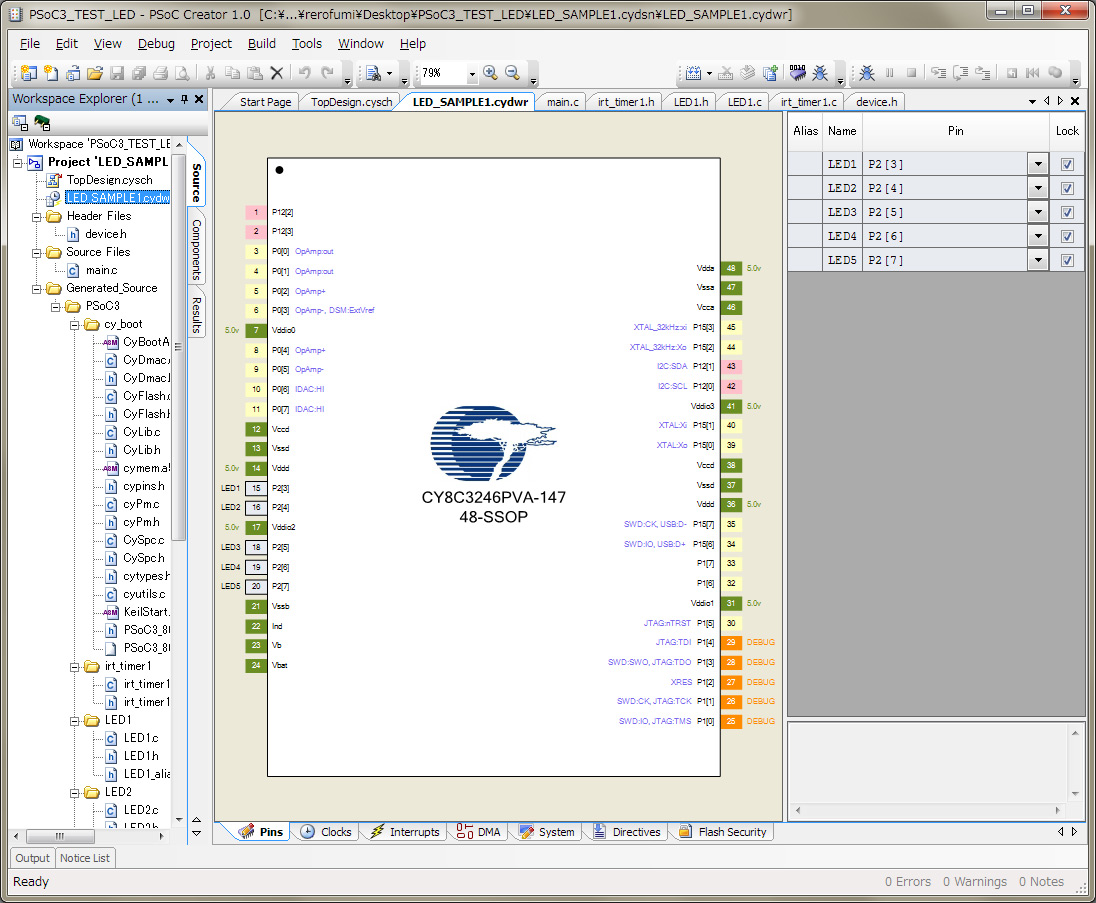
Task: Collapse the irt_timer1 folder
Action: pos(74,667)
